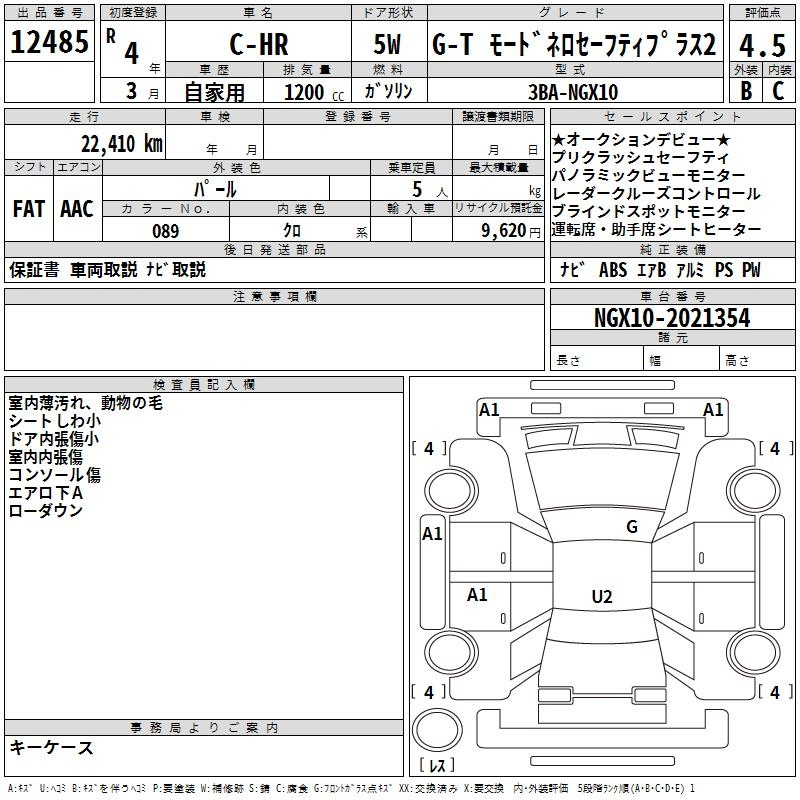Click the inspector note "室内内張傷"

coord(45,457)
